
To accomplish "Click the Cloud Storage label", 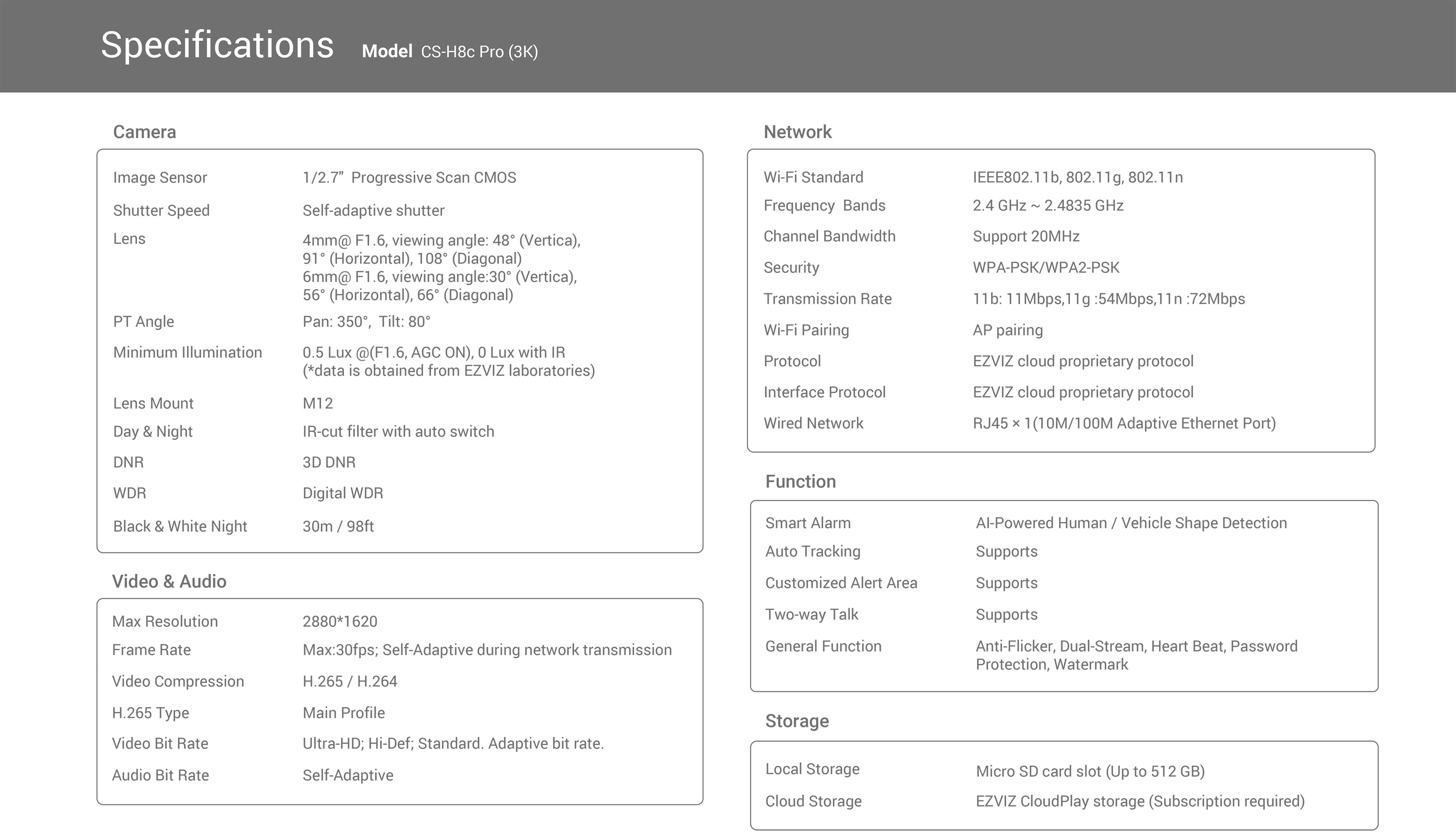I will click(814, 801).
